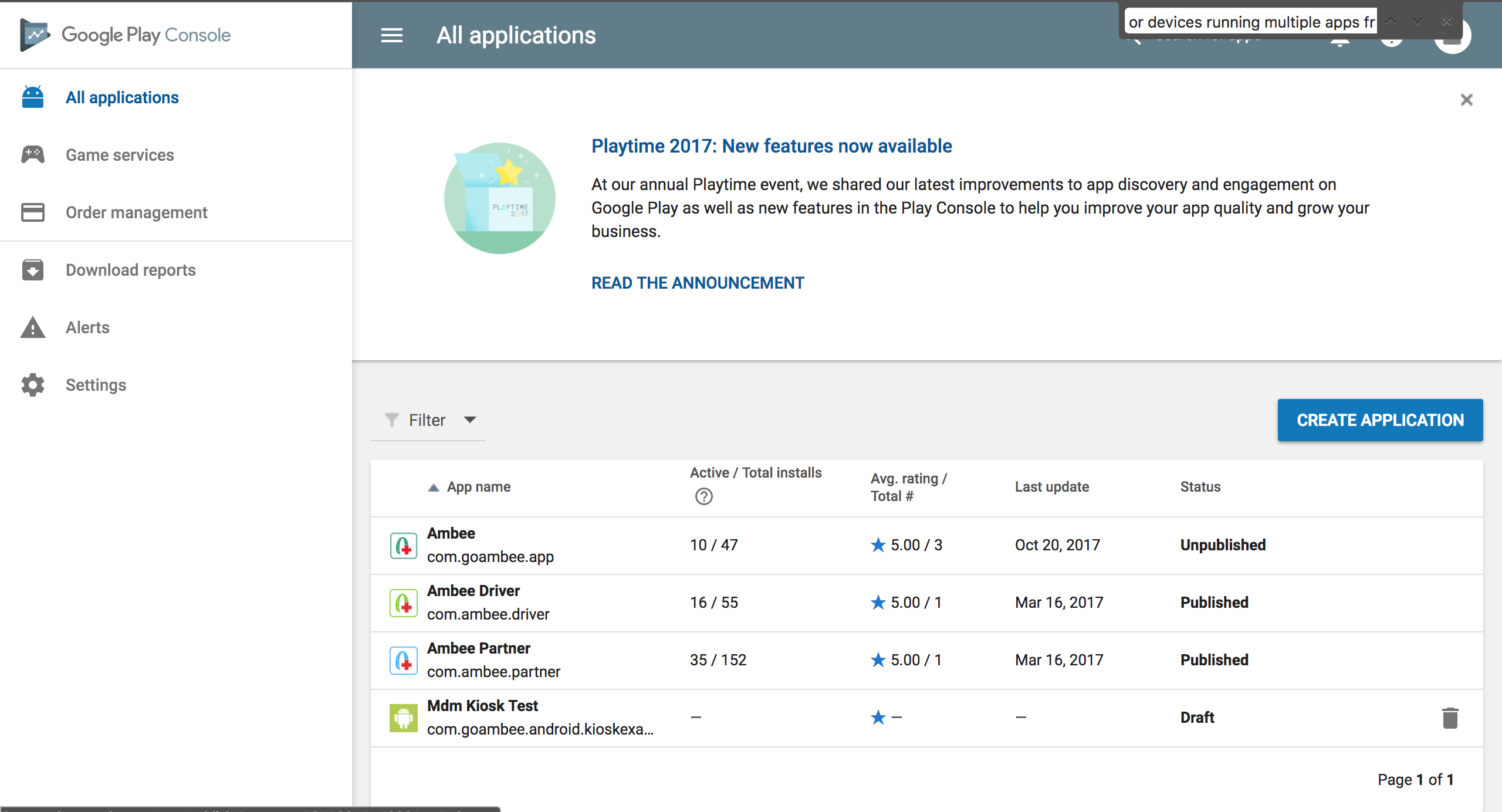Sort by Last update column
1502x812 pixels.
(x=1051, y=487)
